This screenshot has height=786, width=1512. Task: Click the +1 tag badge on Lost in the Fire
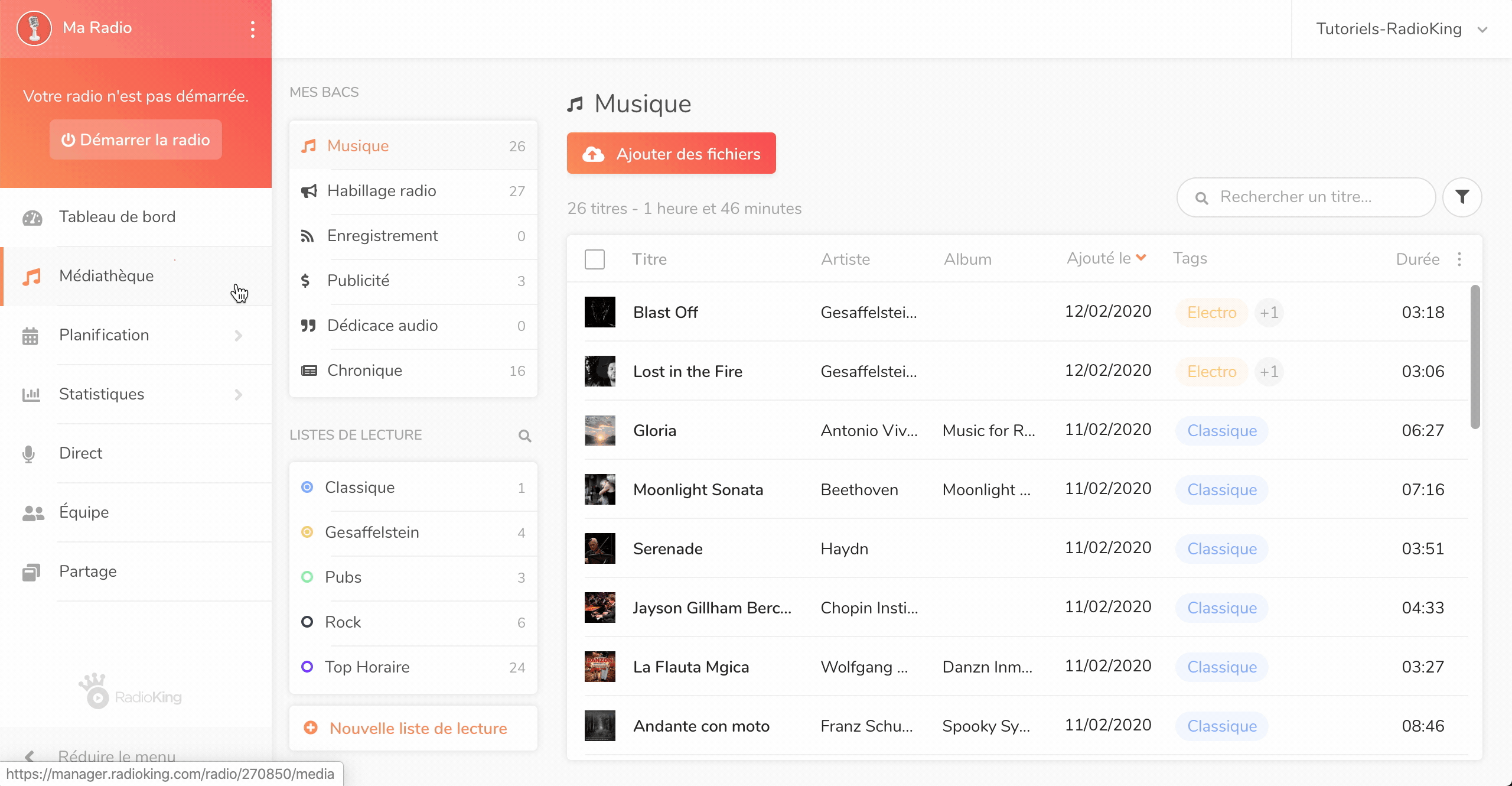(x=1269, y=371)
